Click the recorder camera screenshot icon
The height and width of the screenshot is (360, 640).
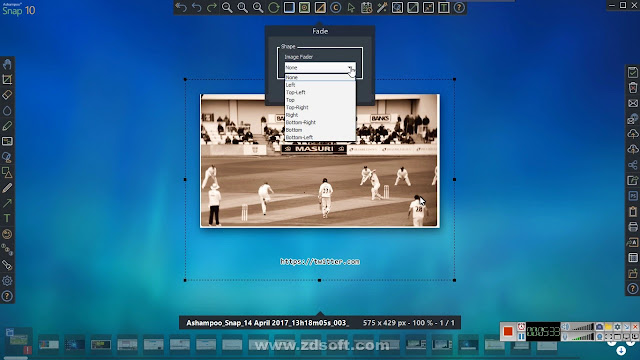[x=599, y=327]
